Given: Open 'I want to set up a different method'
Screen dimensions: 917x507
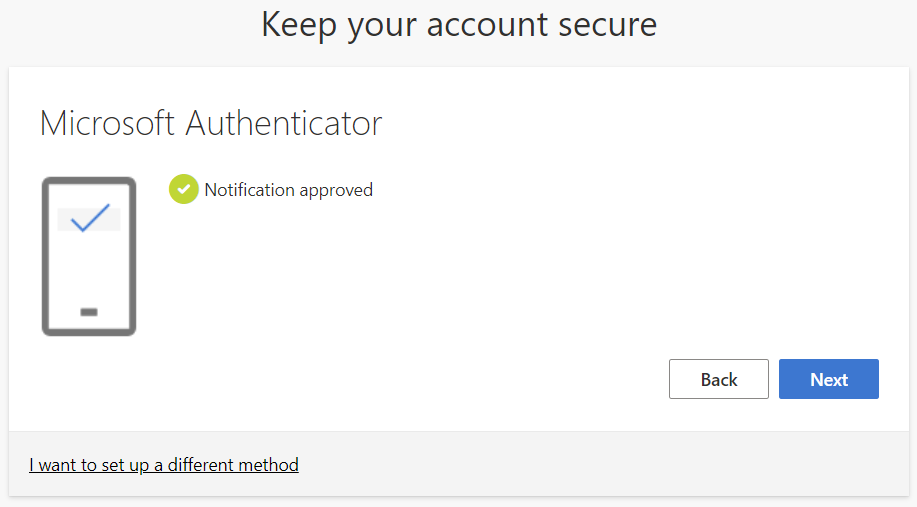Looking at the screenshot, I should click(x=164, y=465).
